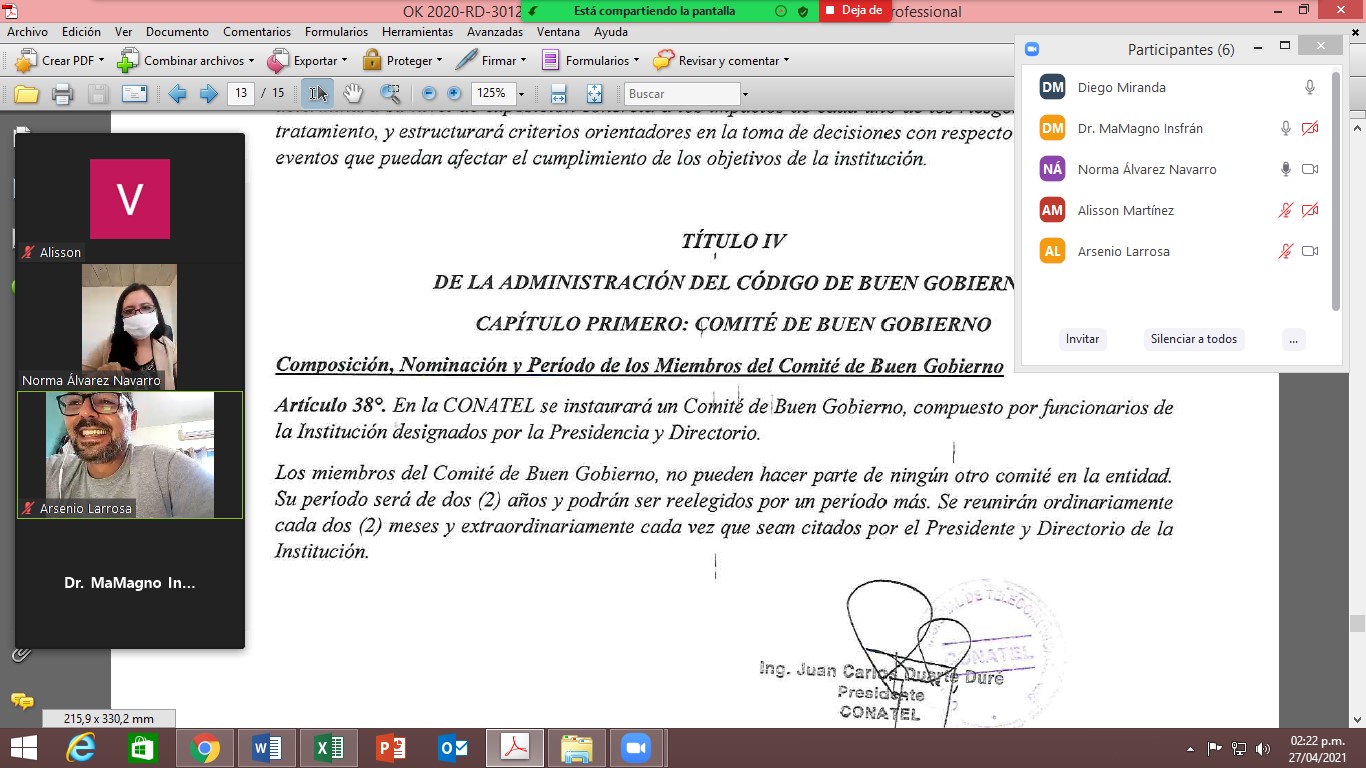The width and height of the screenshot is (1366, 768).
Task: Expand the Exportar dropdown
Action: click(x=344, y=61)
